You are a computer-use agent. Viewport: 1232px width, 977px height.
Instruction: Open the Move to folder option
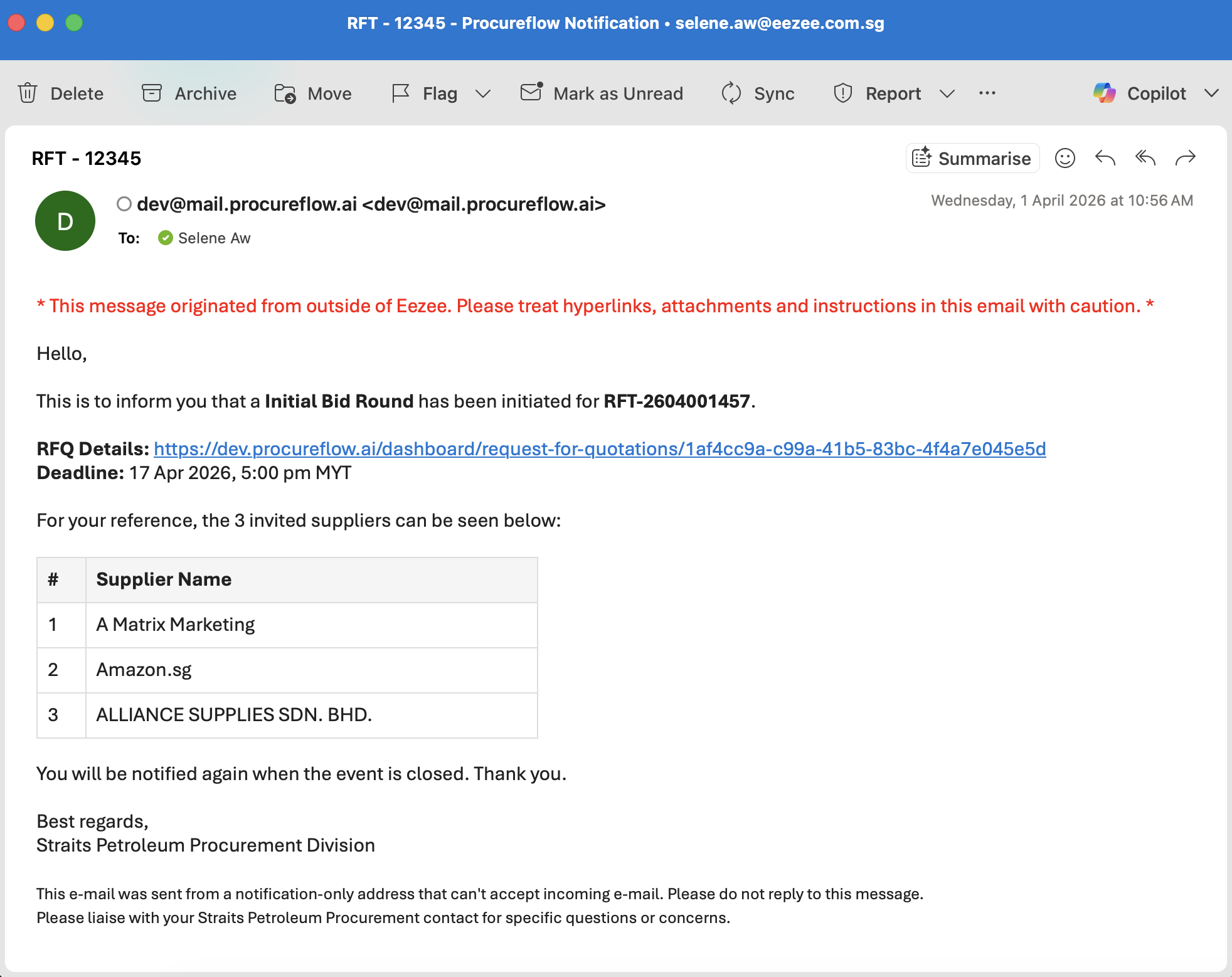[x=312, y=93]
